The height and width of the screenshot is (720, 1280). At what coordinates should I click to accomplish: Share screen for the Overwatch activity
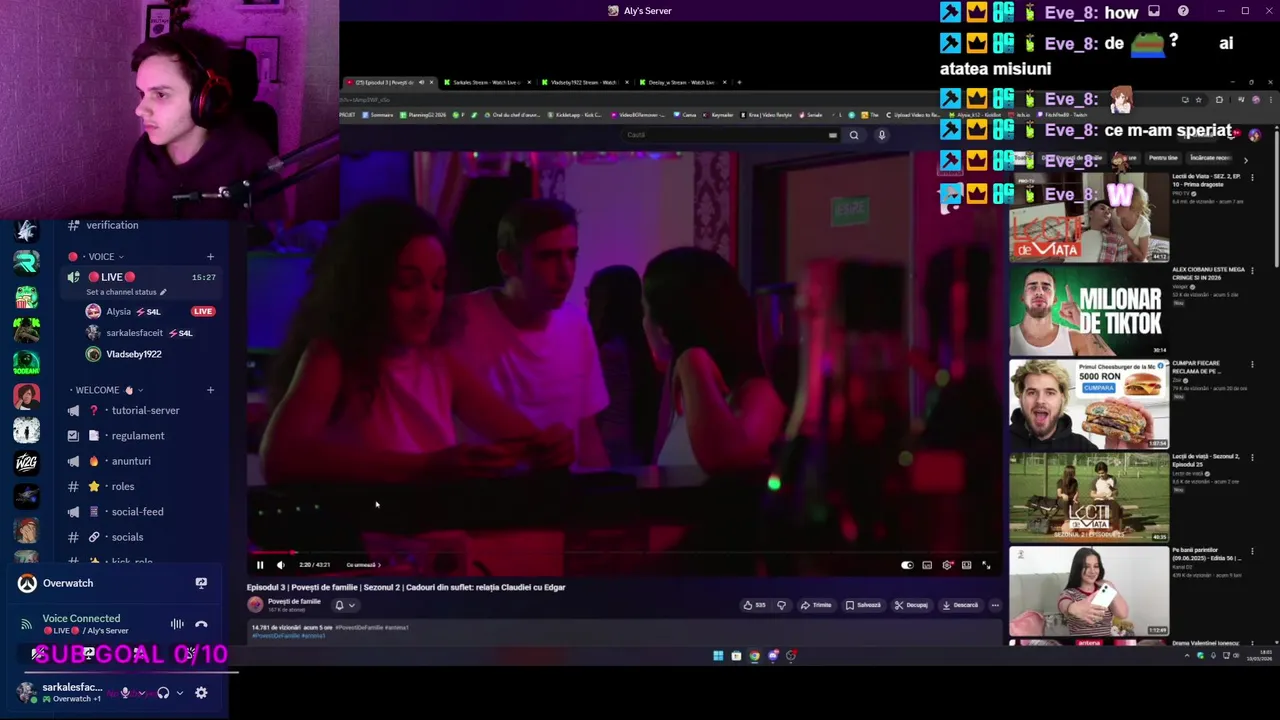click(201, 583)
